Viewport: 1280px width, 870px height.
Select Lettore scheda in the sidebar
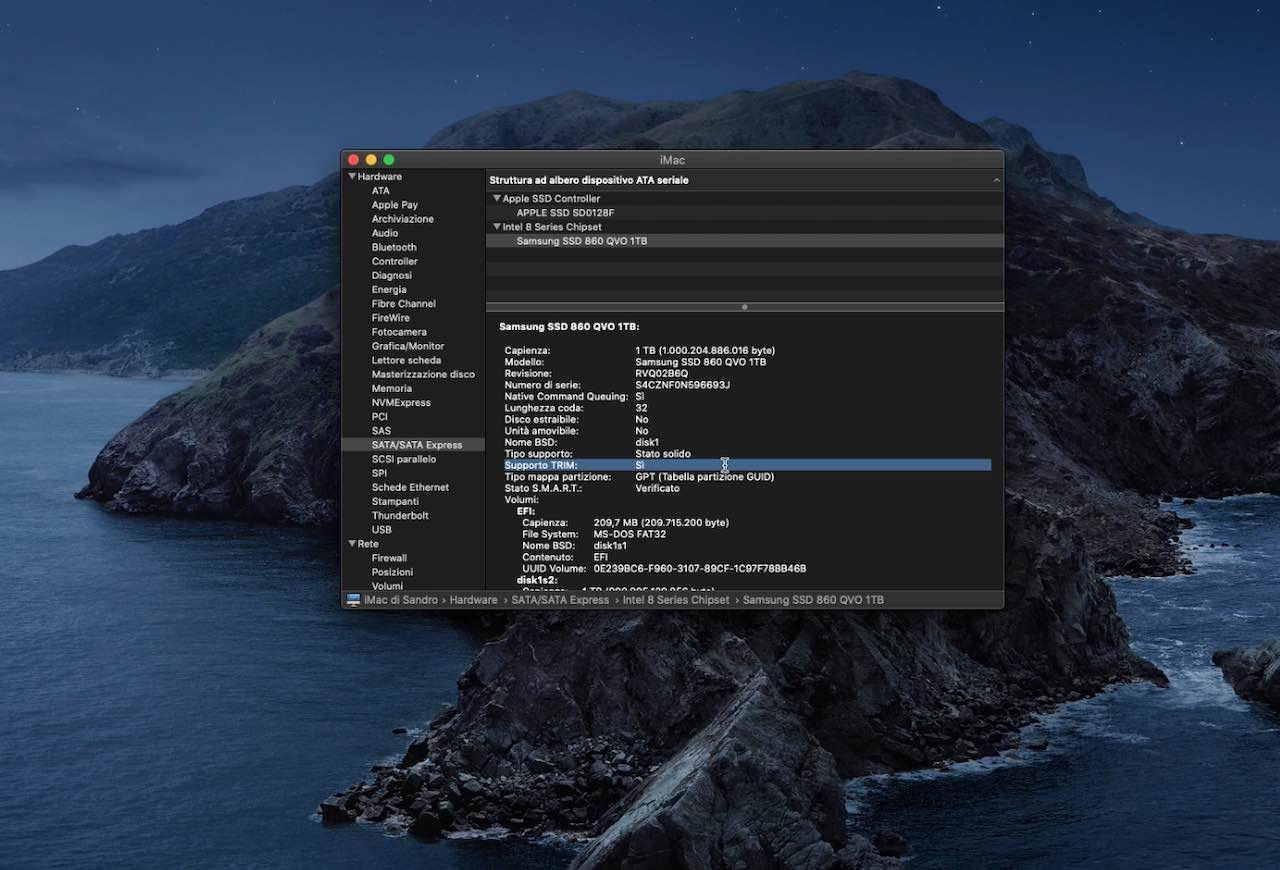406,360
